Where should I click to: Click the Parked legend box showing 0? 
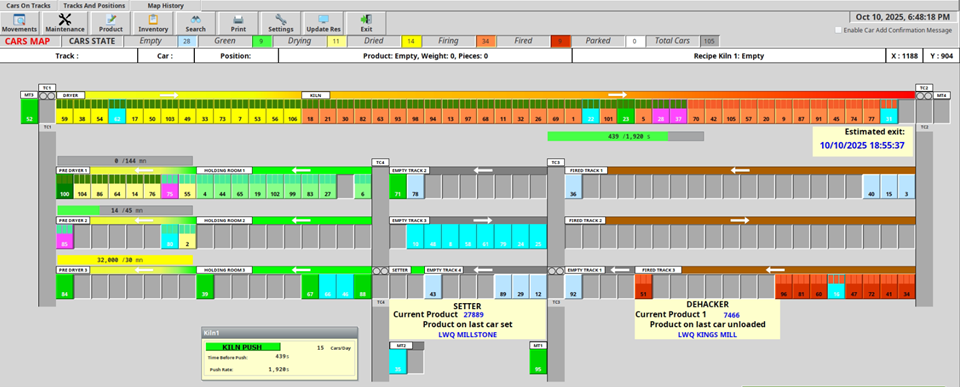[635, 41]
